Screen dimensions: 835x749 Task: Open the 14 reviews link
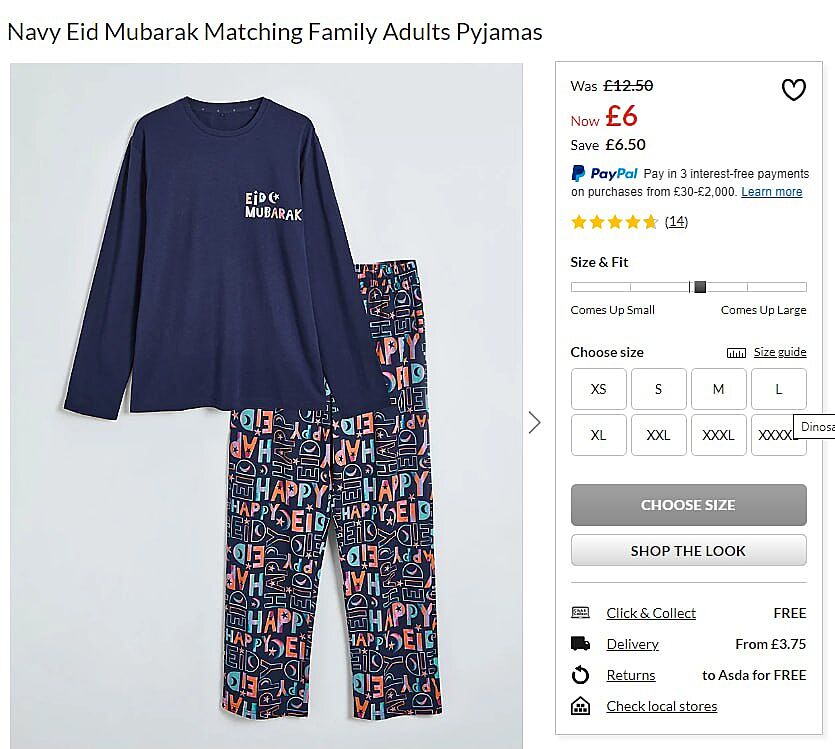pyautogui.click(x=676, y=222)
